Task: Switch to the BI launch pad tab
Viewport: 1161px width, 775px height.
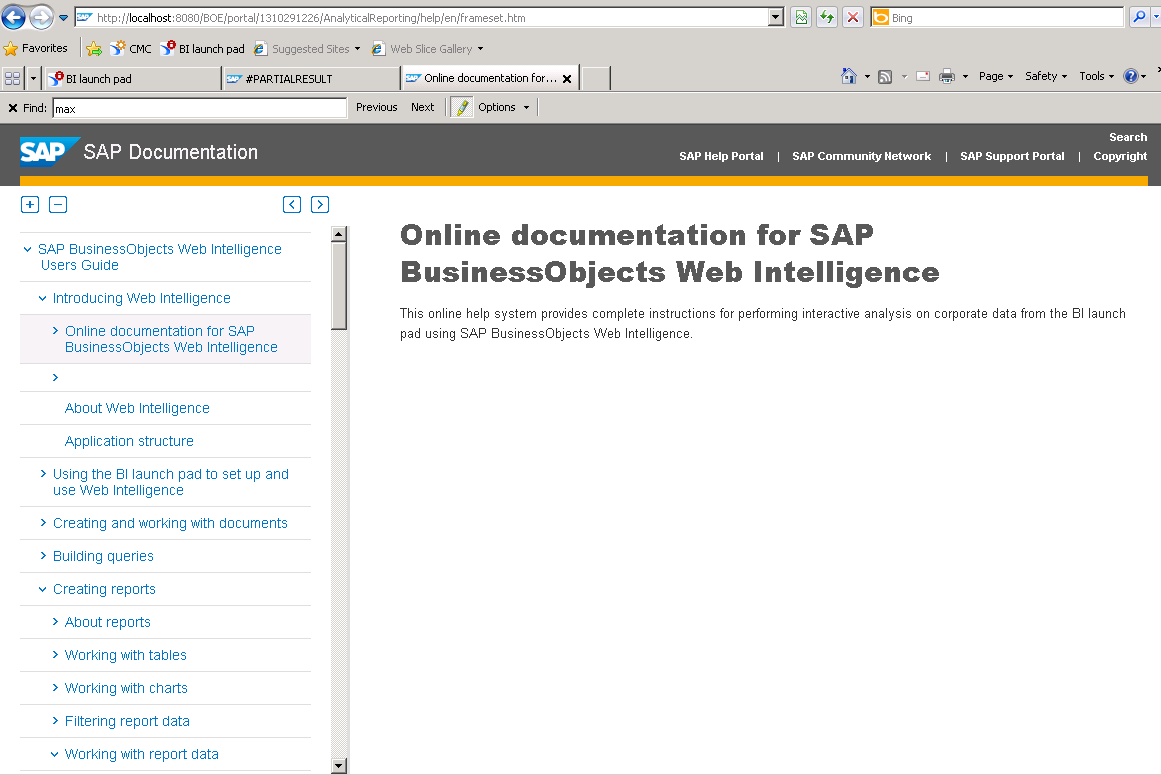Action: coord(133,78)
